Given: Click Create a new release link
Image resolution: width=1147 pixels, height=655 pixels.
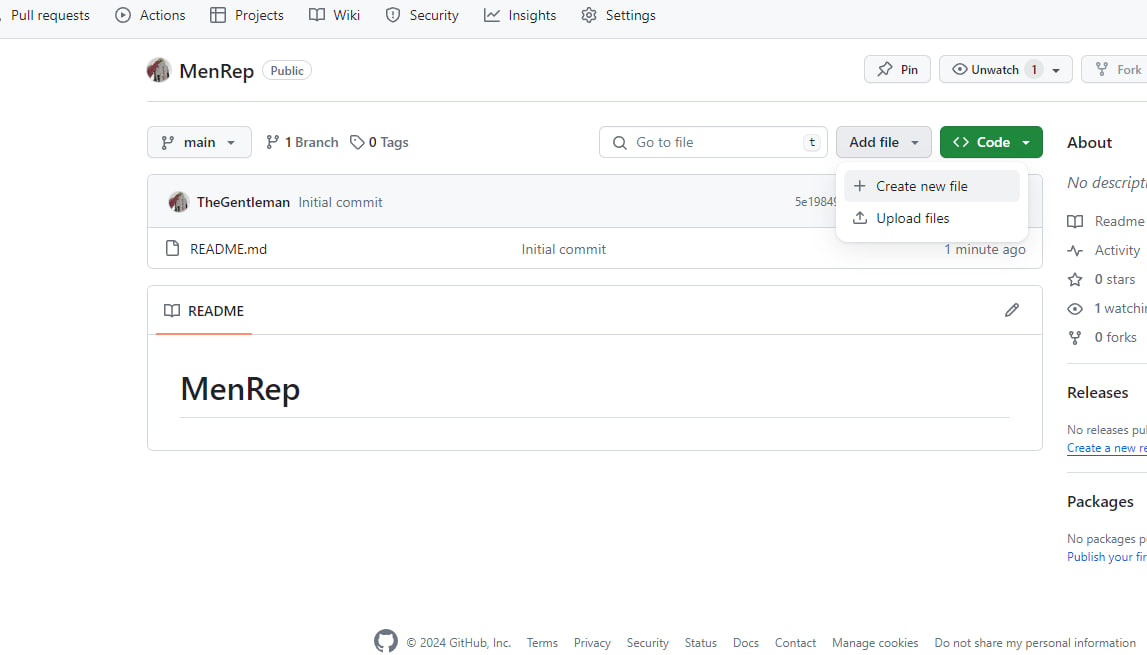Looking at the screenshot, I should point(1106,448).
